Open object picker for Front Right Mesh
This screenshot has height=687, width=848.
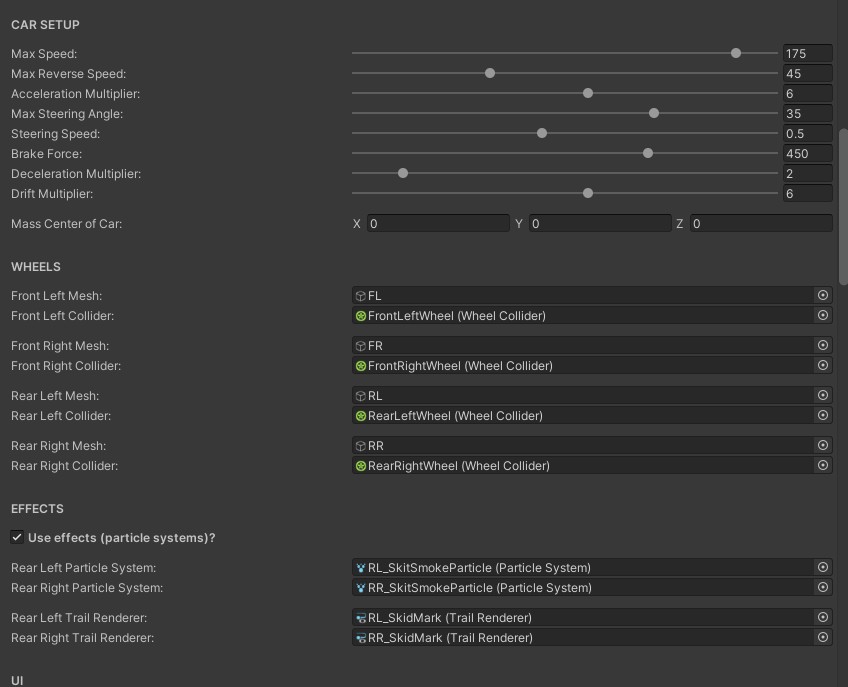click(823, 345)
